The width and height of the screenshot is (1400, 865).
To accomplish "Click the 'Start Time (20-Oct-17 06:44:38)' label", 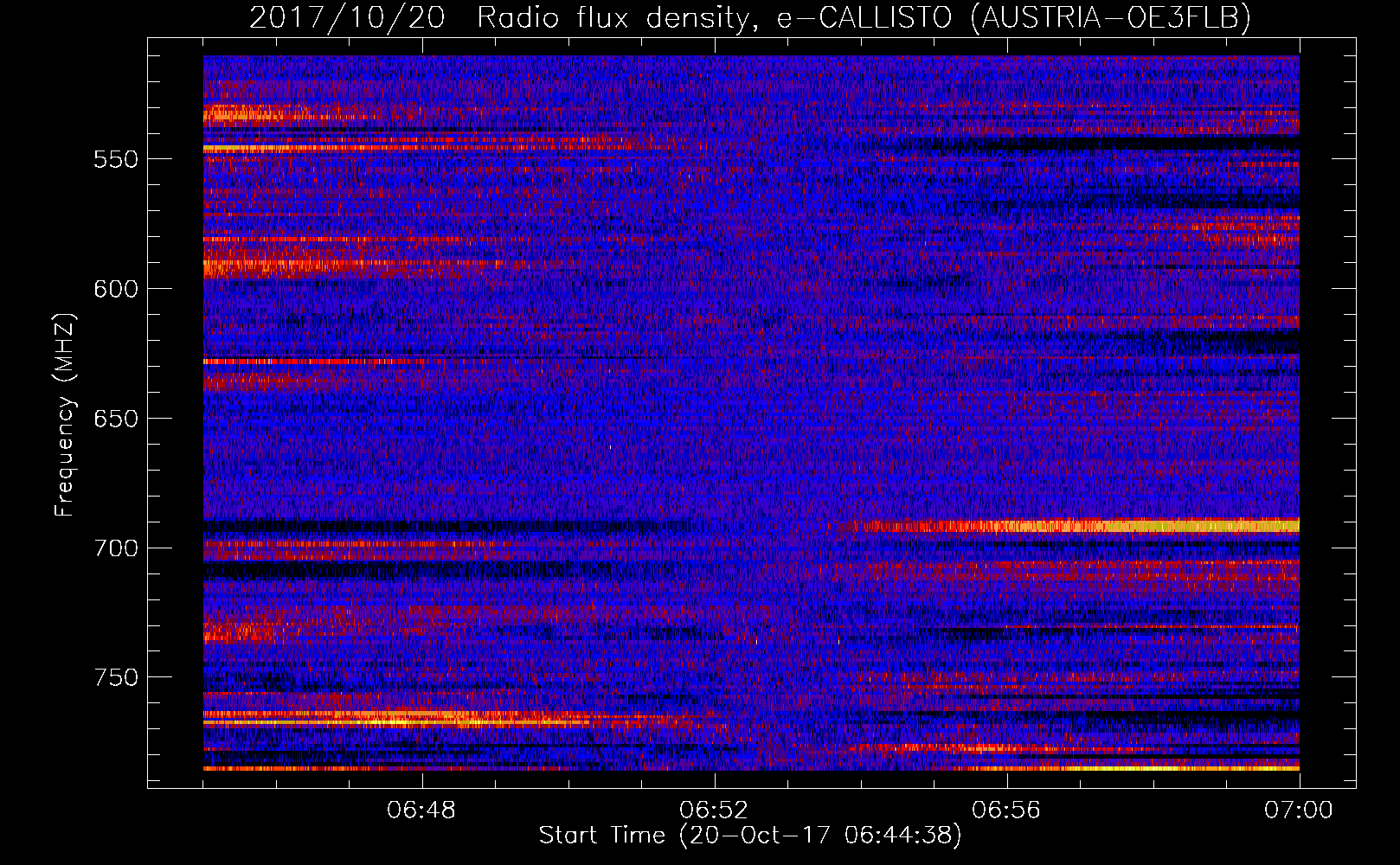I will point(750,836).
